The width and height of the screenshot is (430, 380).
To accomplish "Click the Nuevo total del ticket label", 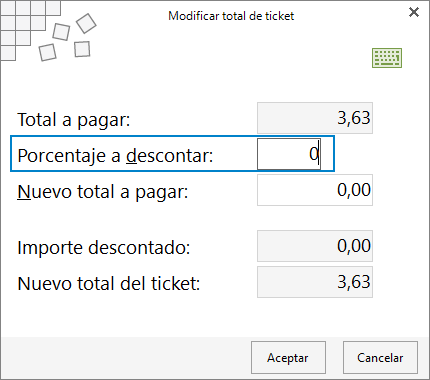I will [109, 284].
